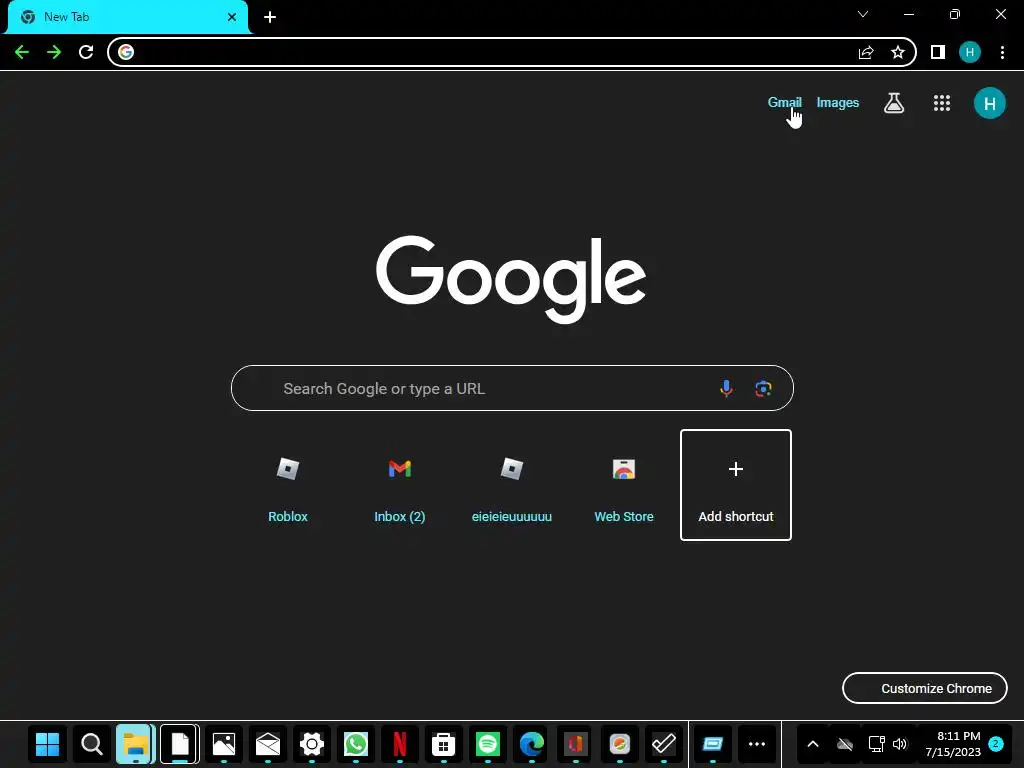This screenshot has width=1024, height=768.
Task: Open the blank document app in taskbar
Action: coord(180,744)
